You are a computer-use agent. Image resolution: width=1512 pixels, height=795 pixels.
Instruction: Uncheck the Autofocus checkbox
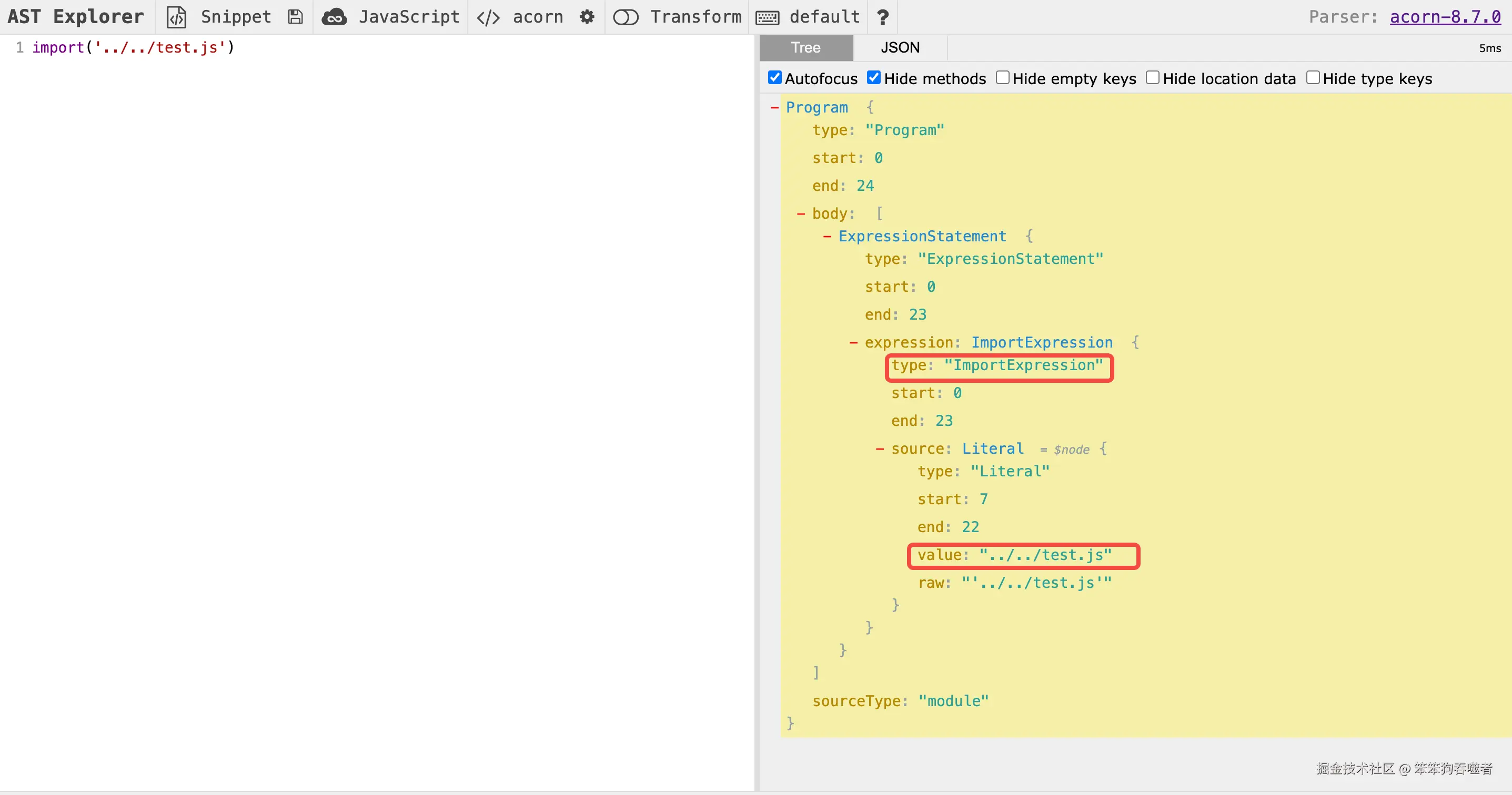pyautogui.click(x=775, y=78)
